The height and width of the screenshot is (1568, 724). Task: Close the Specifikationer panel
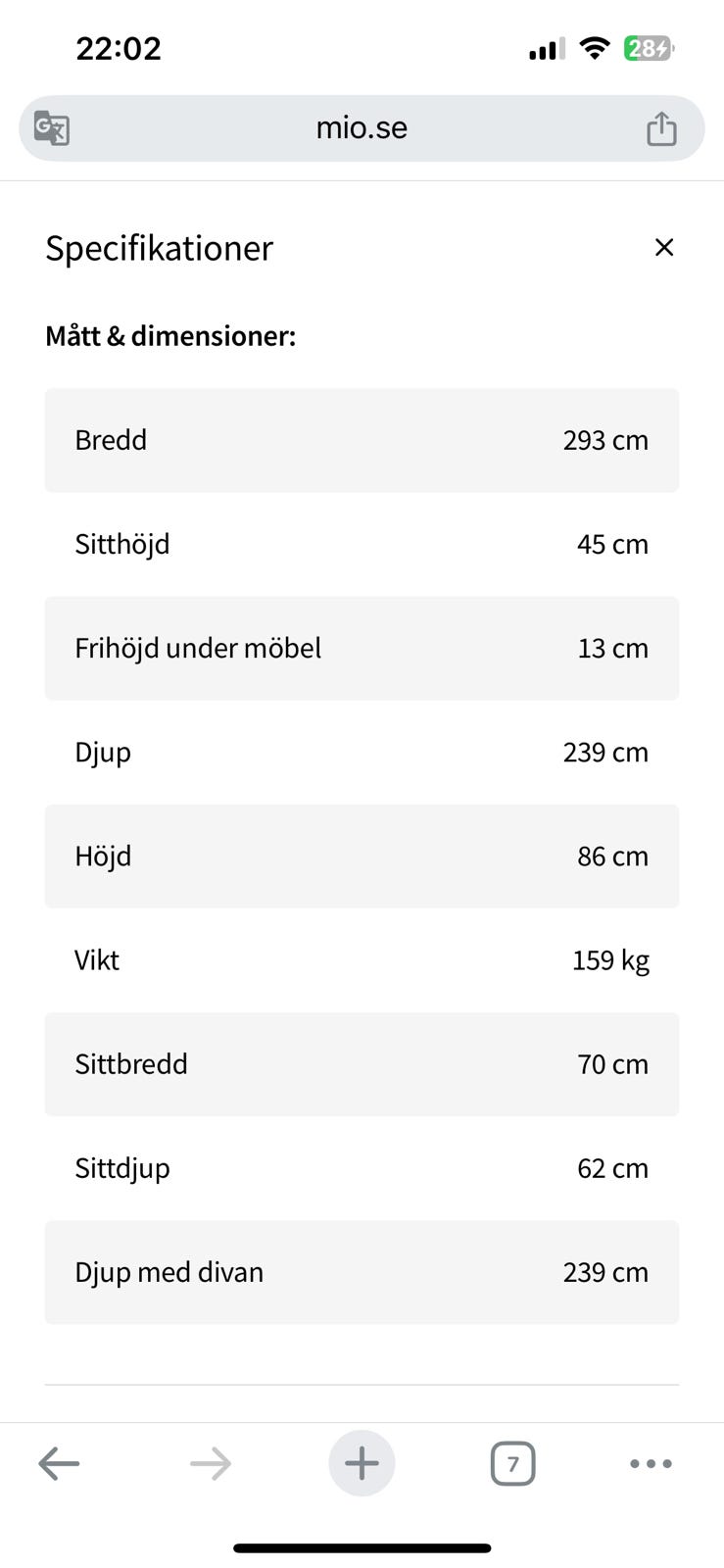[664, 248]
